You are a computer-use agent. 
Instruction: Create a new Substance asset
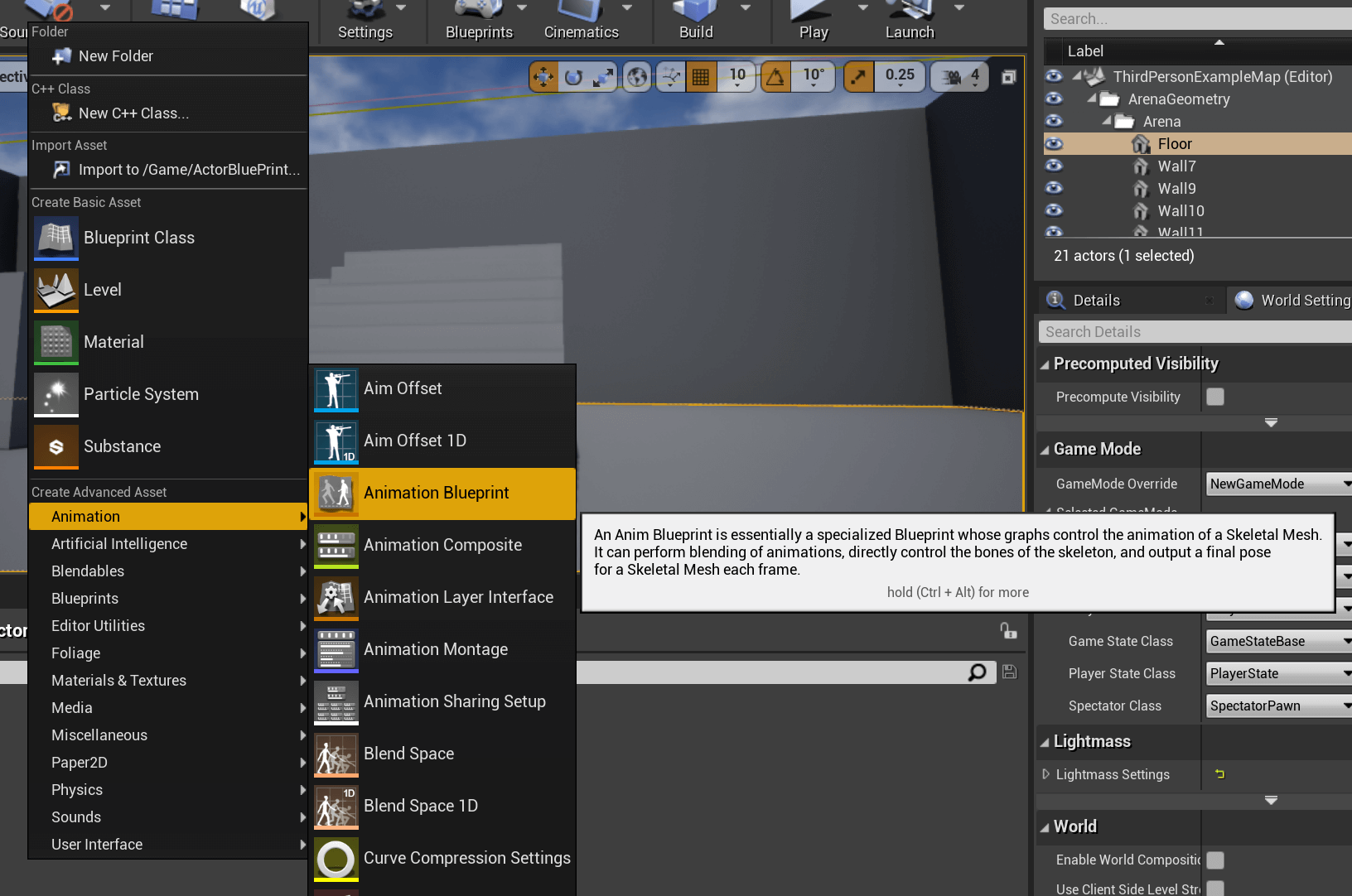click(x=168, y=446)
